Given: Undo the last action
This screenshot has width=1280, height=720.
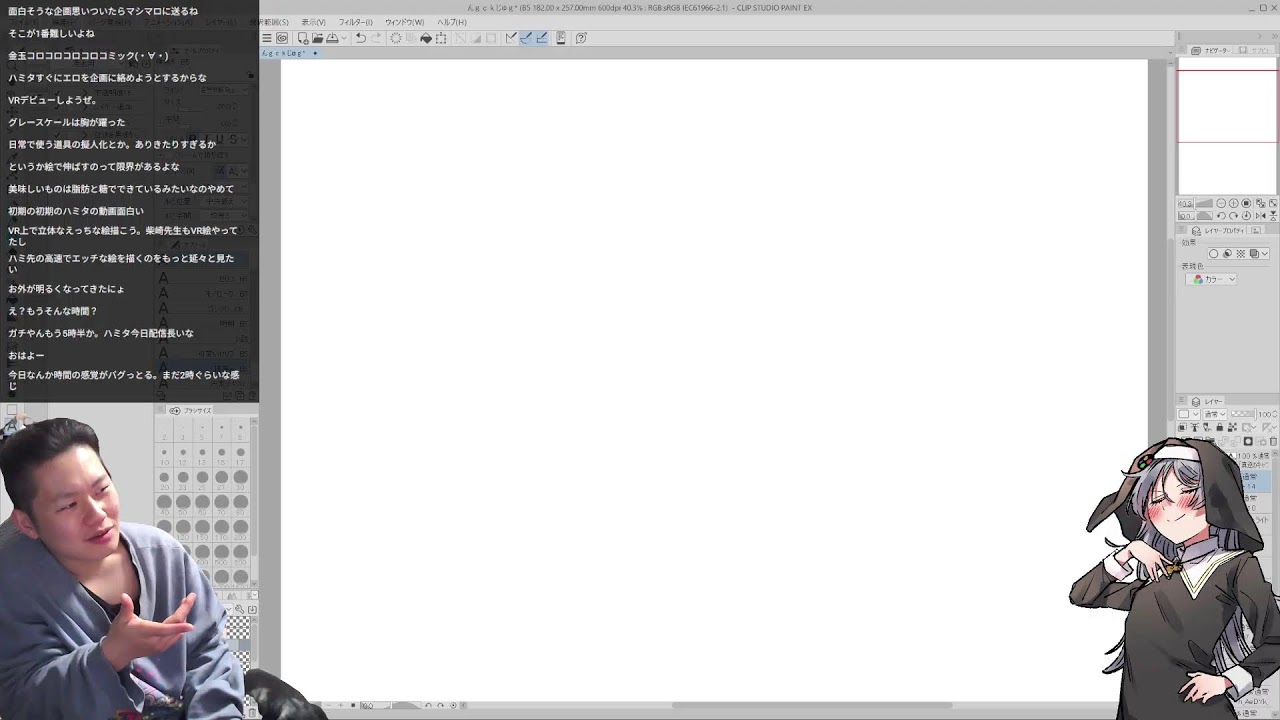Looking at the screenshot, I should coord(361,38).
